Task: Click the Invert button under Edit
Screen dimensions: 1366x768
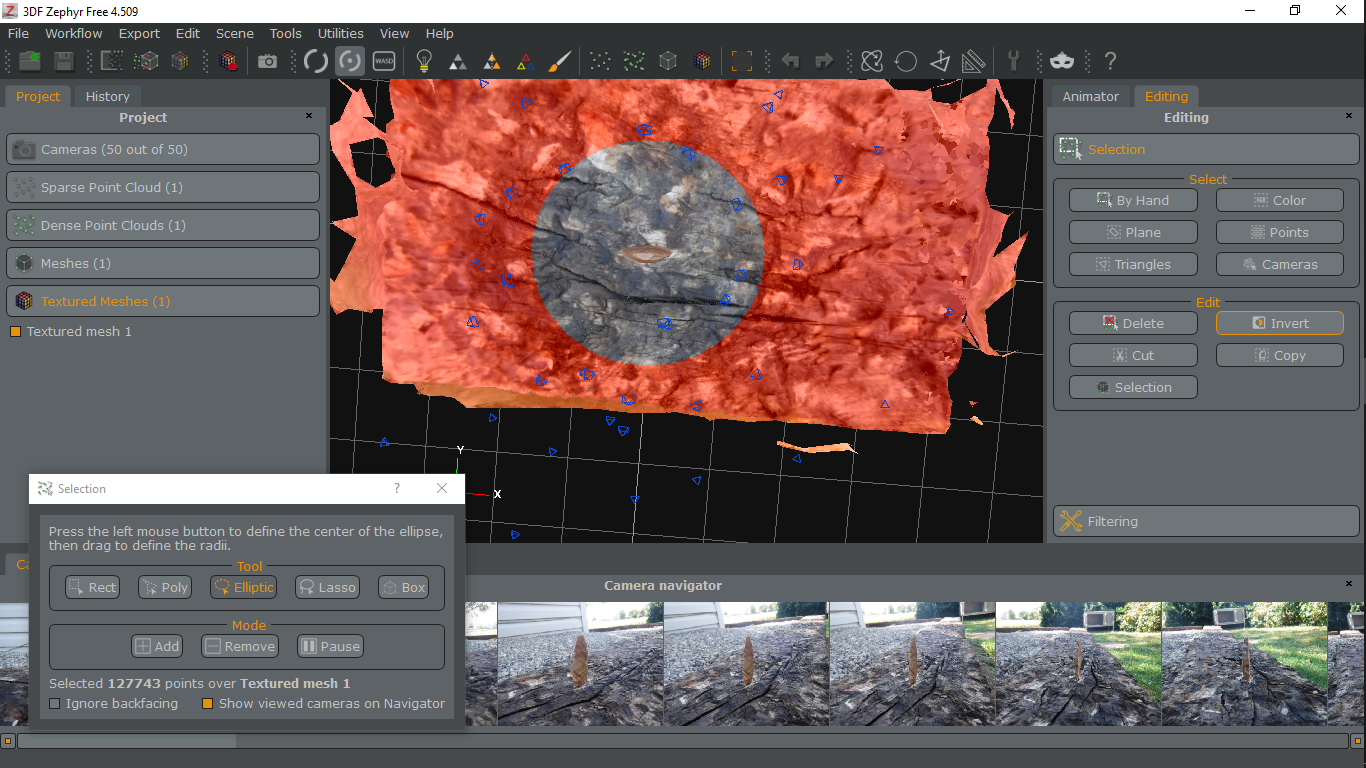Action: click(1279, 322)
